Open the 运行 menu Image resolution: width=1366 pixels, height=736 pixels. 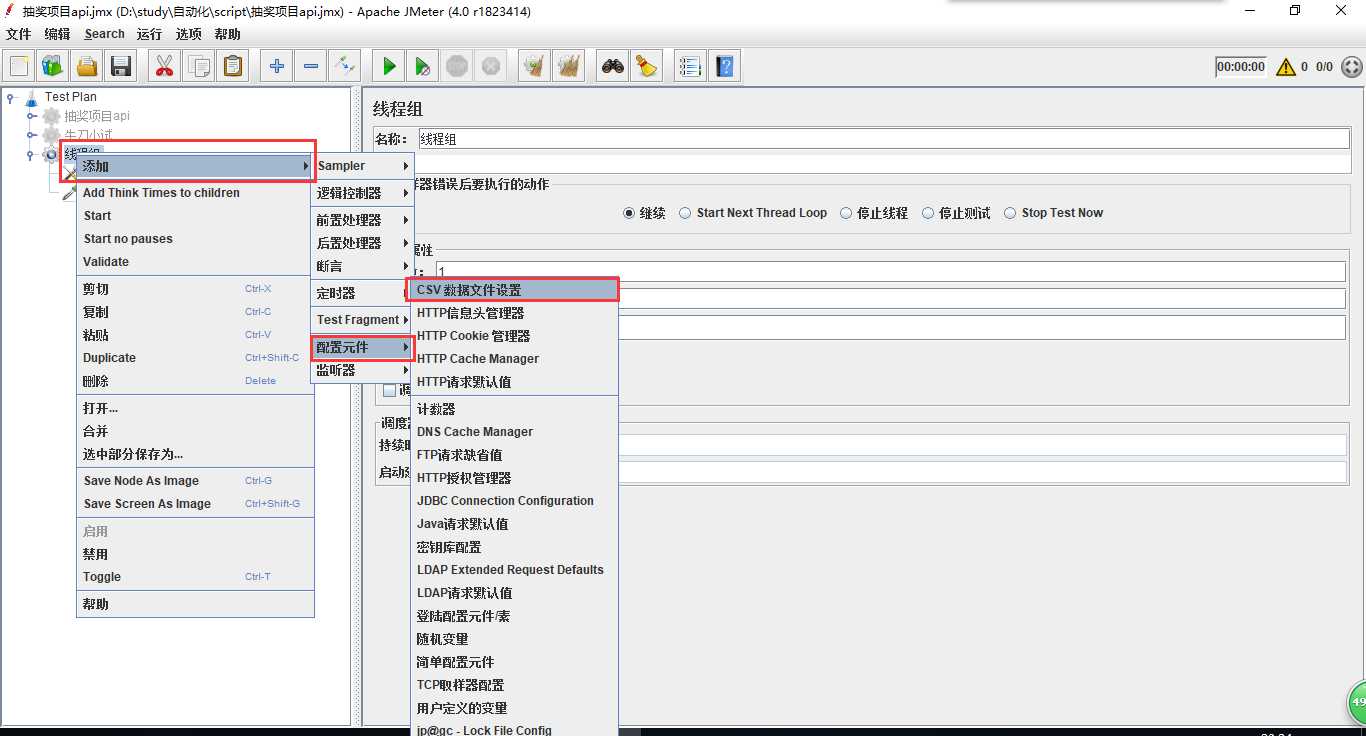click(149, 34)
